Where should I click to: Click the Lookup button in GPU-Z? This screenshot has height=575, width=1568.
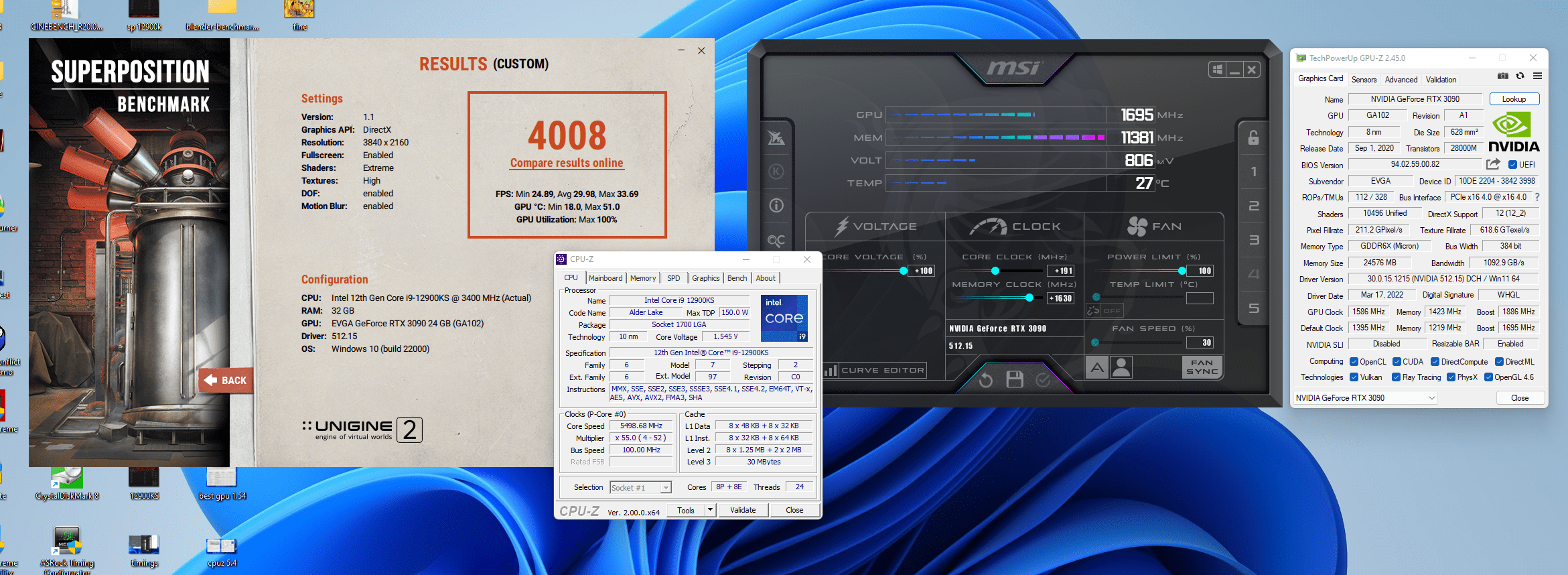click(1514, 99)
